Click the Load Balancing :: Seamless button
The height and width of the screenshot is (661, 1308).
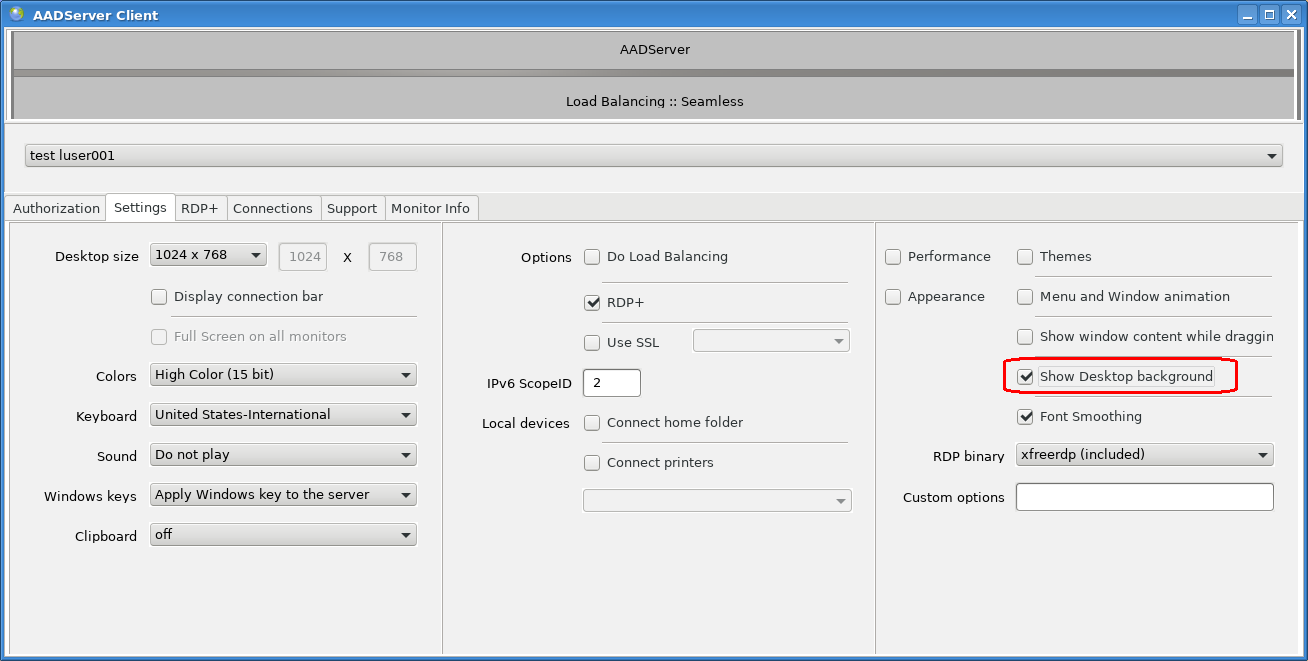click(654, 100)
